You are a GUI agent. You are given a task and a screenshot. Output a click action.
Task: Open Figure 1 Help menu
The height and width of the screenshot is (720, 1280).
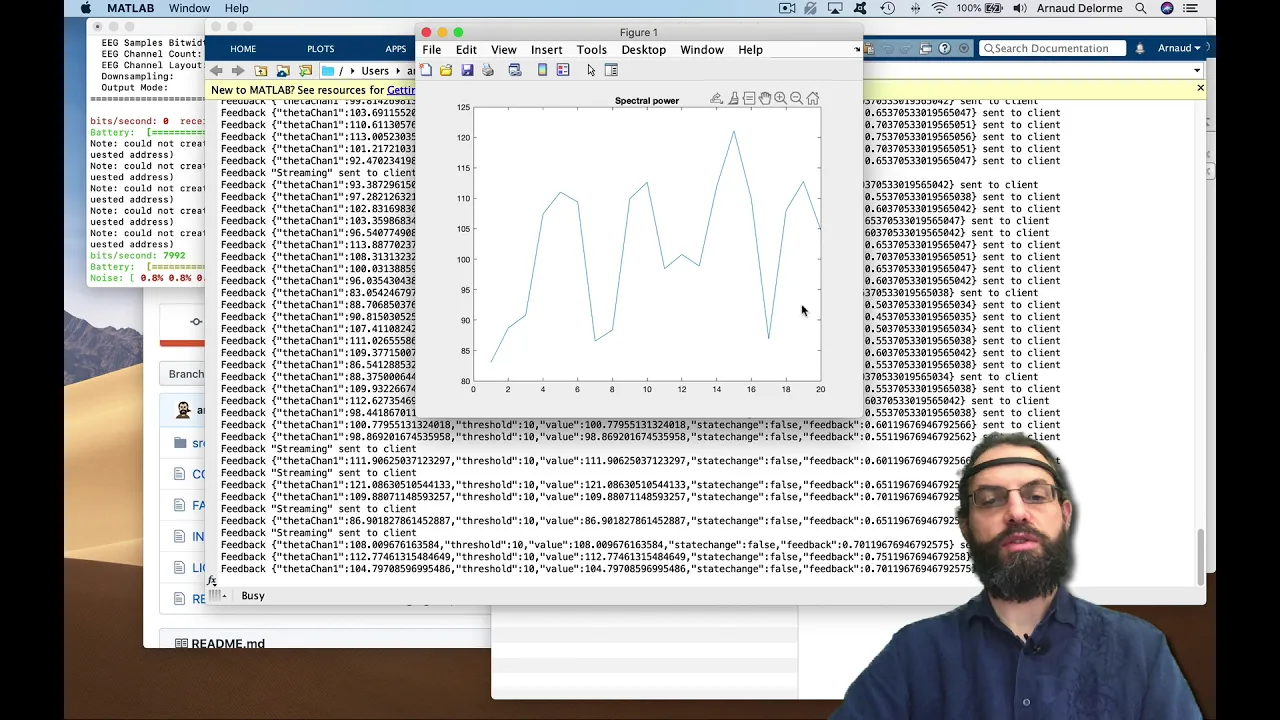750,49
